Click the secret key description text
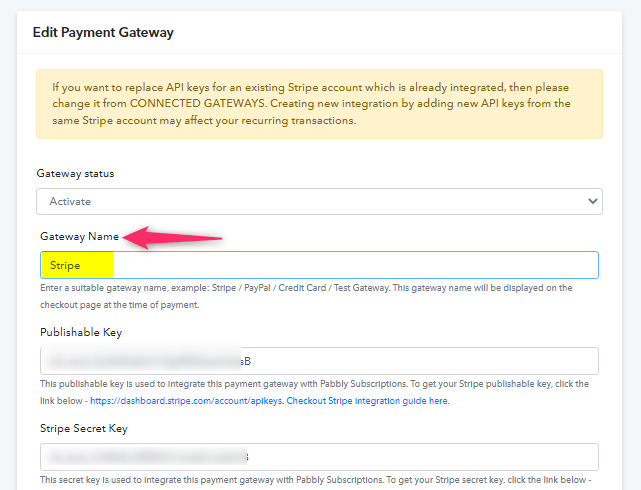The image size is (641, 490). (x=316, y=480)
